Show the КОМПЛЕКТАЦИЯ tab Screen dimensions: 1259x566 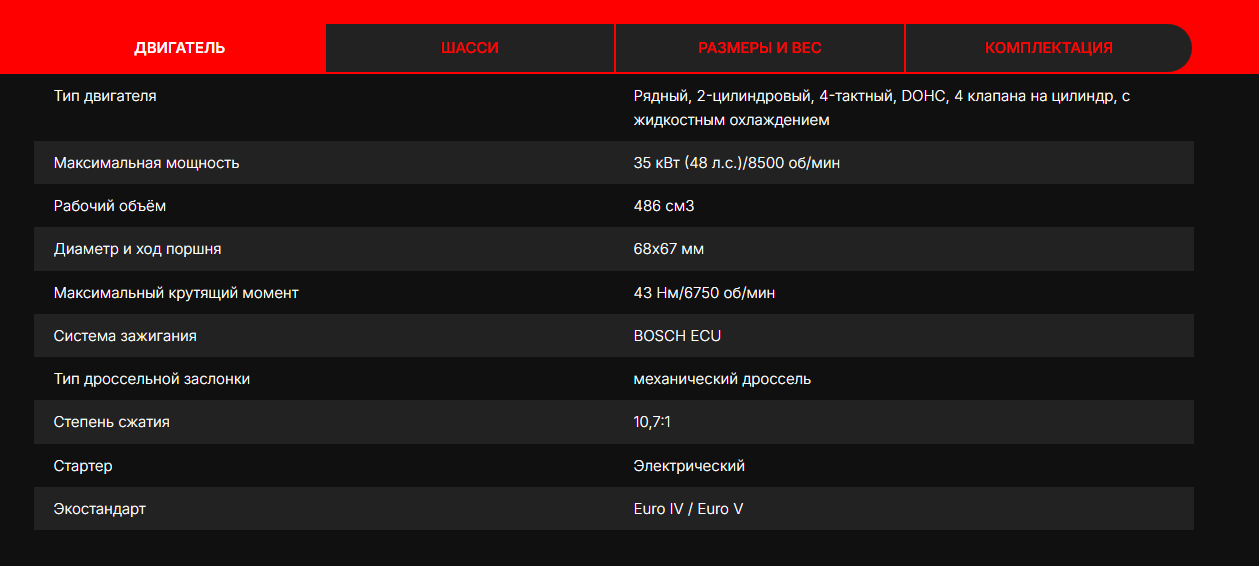1048,48
